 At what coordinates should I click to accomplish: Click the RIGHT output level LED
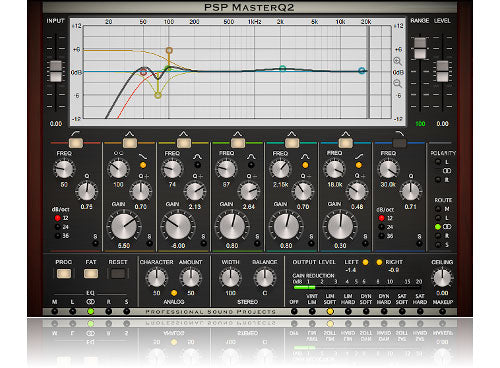(379, 262)
